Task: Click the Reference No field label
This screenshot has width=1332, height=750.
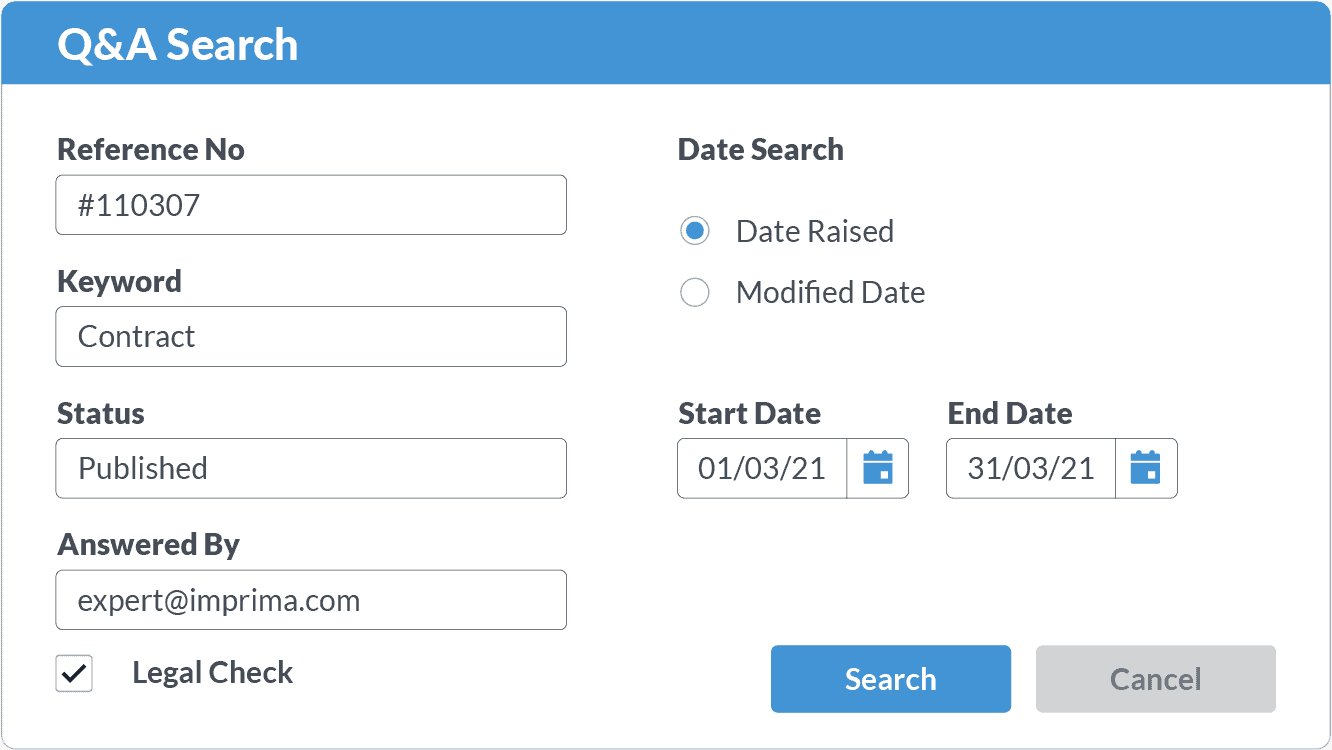Action: pyautogui.click(x=151, y=150)
